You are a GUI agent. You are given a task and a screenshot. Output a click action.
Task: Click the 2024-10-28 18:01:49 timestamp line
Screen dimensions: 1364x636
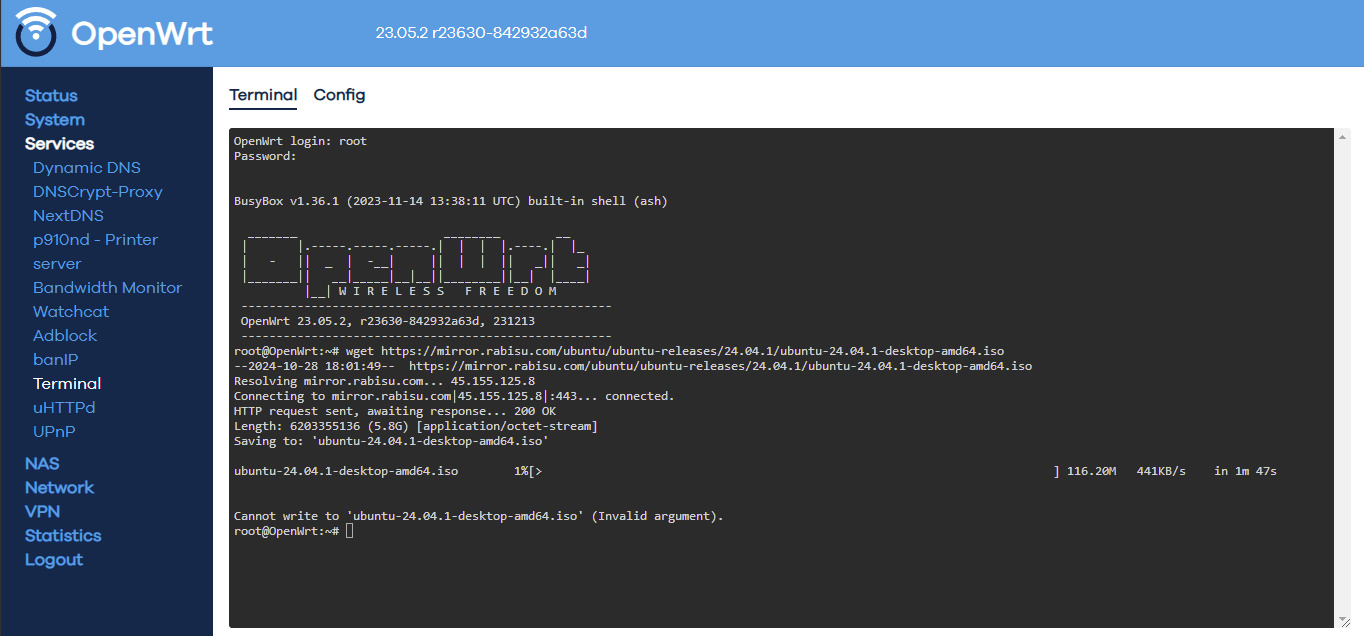tap(633, 366)
